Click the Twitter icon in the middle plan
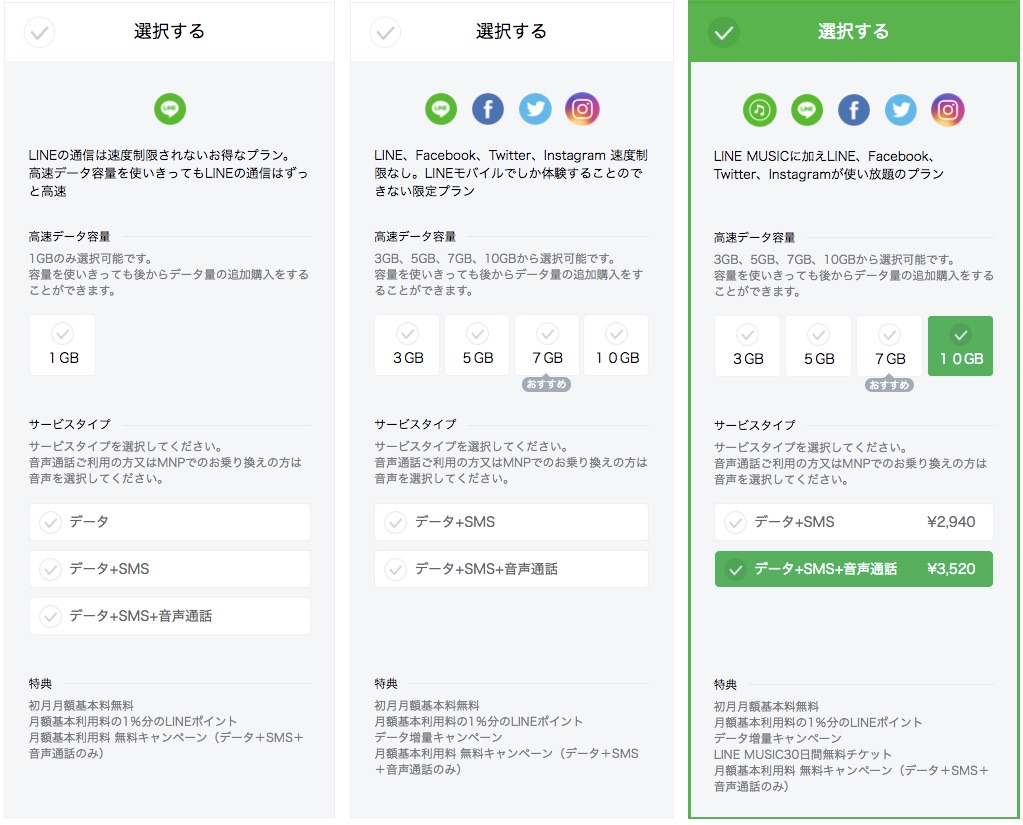Image resolution: width=1023 pixels, height=825 pixels. pyautogui.click(x=535, y=109)
